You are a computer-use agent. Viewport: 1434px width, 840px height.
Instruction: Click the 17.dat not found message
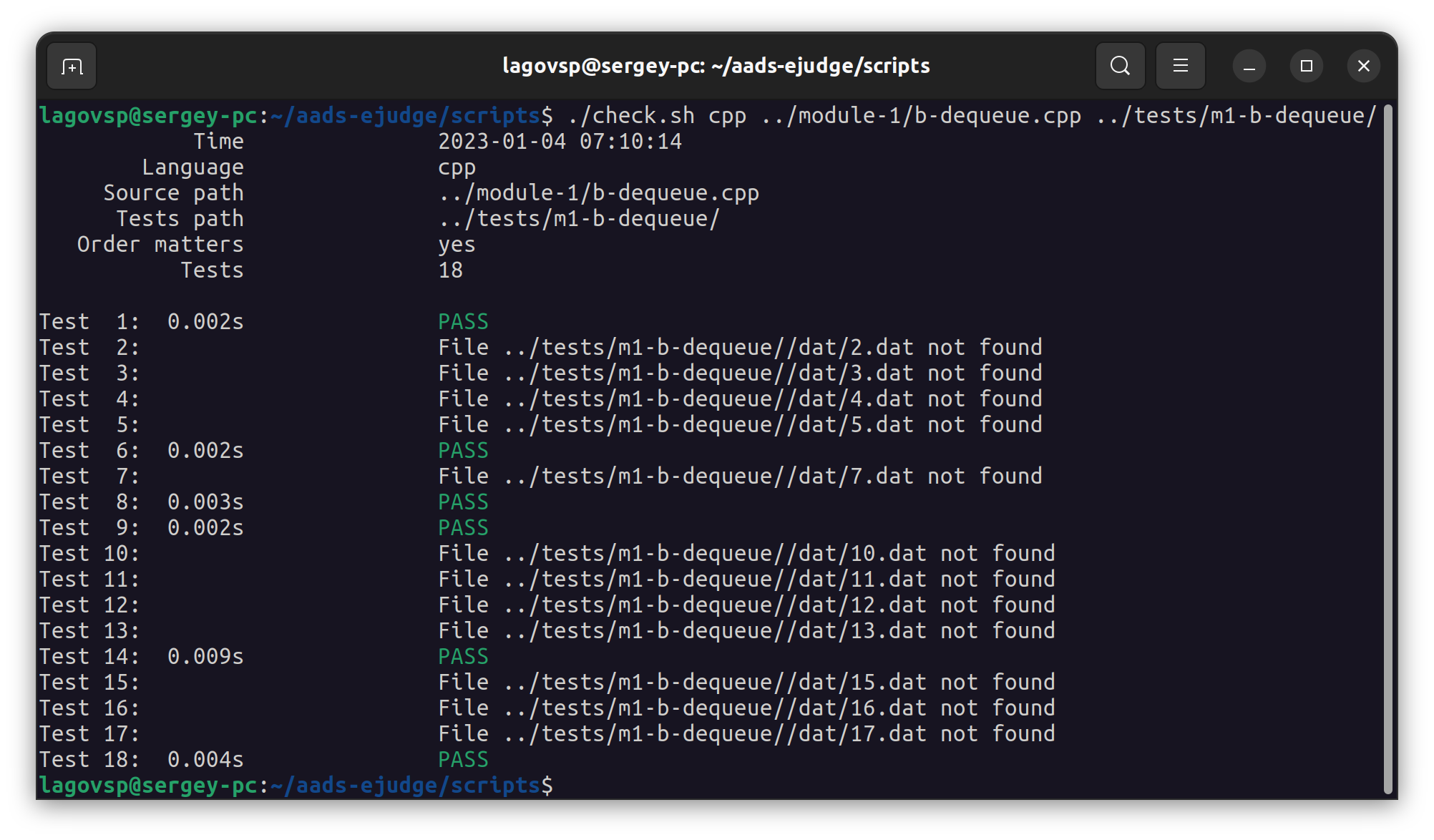(746, 734)
